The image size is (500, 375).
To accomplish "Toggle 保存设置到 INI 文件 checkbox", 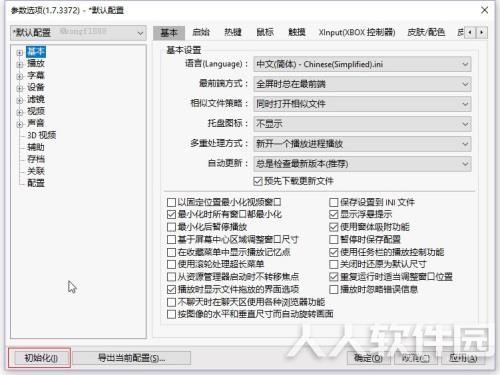I will click(x=334, y=202).
